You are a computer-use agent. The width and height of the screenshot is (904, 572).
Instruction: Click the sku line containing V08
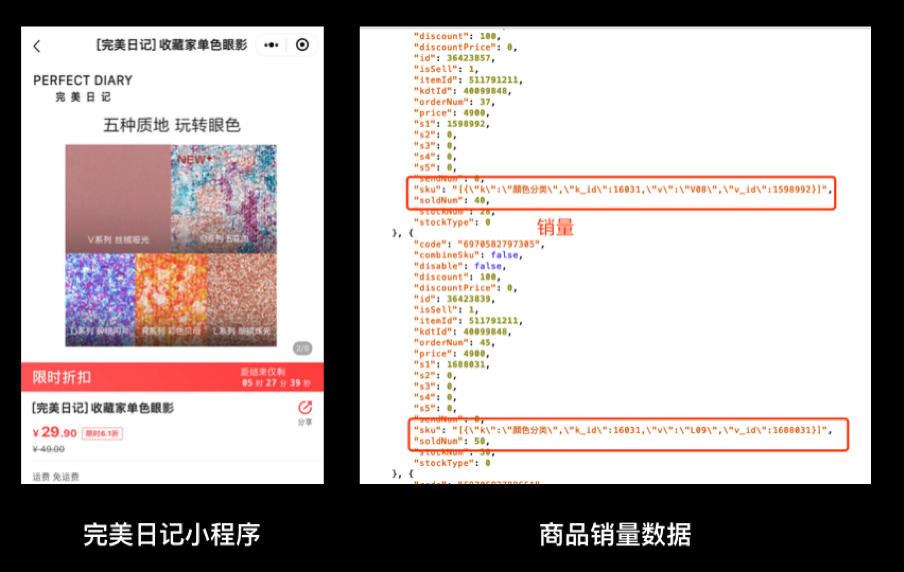pyautogui.click(x=623, y=189)
